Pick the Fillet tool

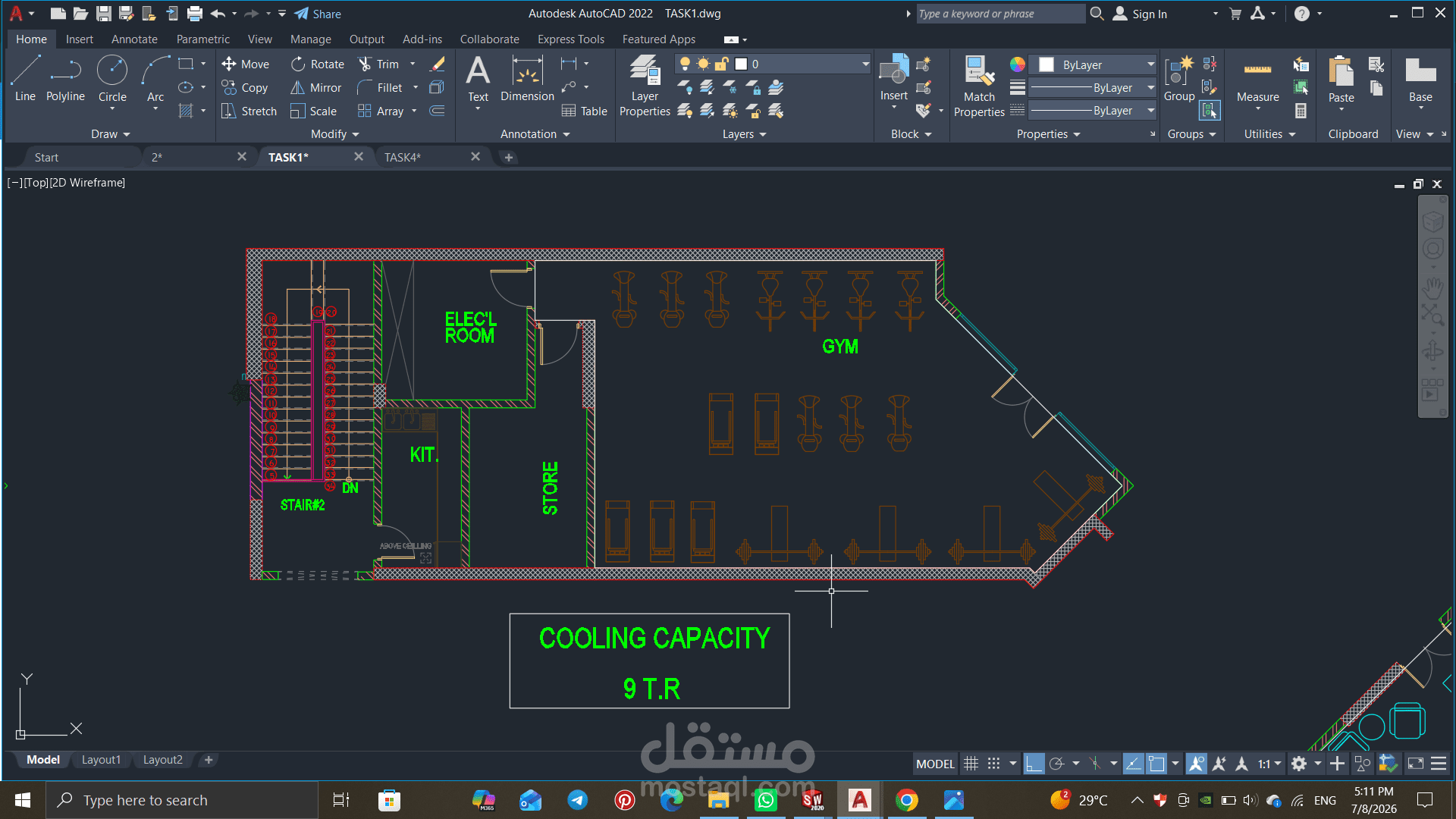point(380,88)
